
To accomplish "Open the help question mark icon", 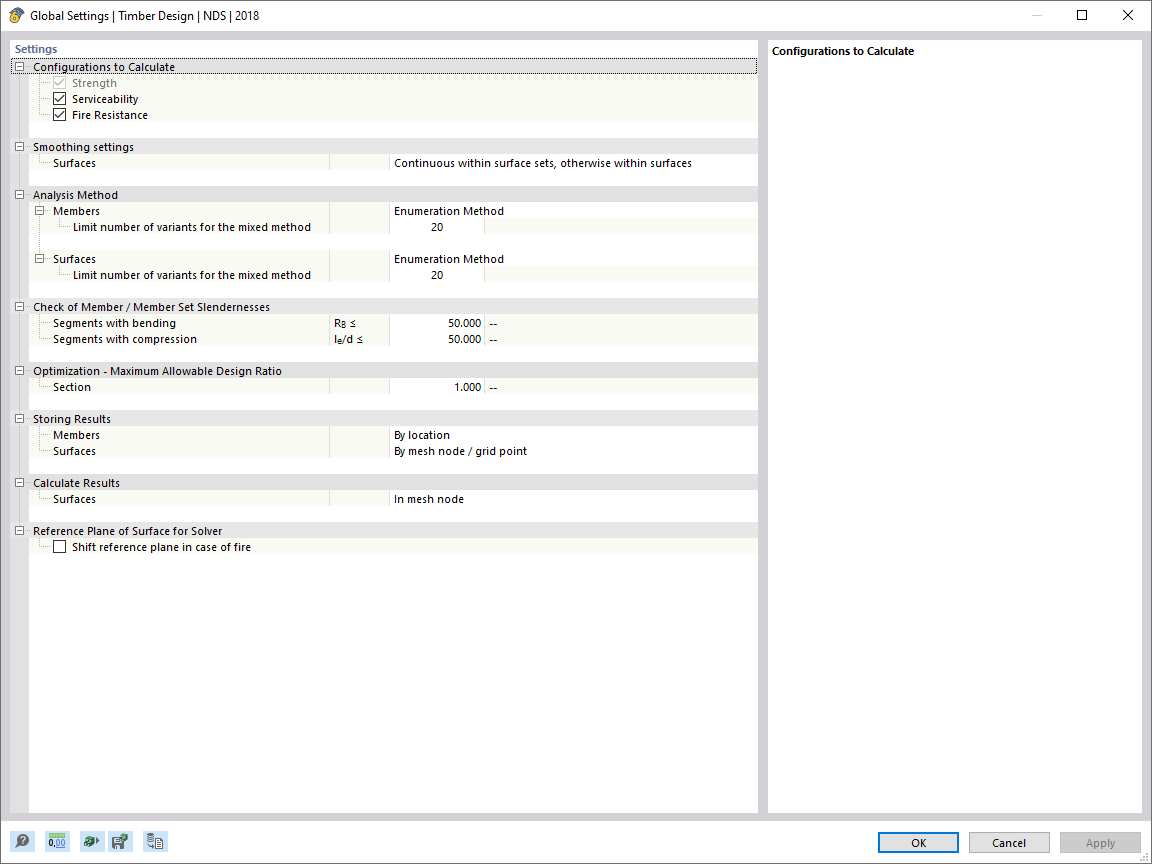I will click(22, 841).
